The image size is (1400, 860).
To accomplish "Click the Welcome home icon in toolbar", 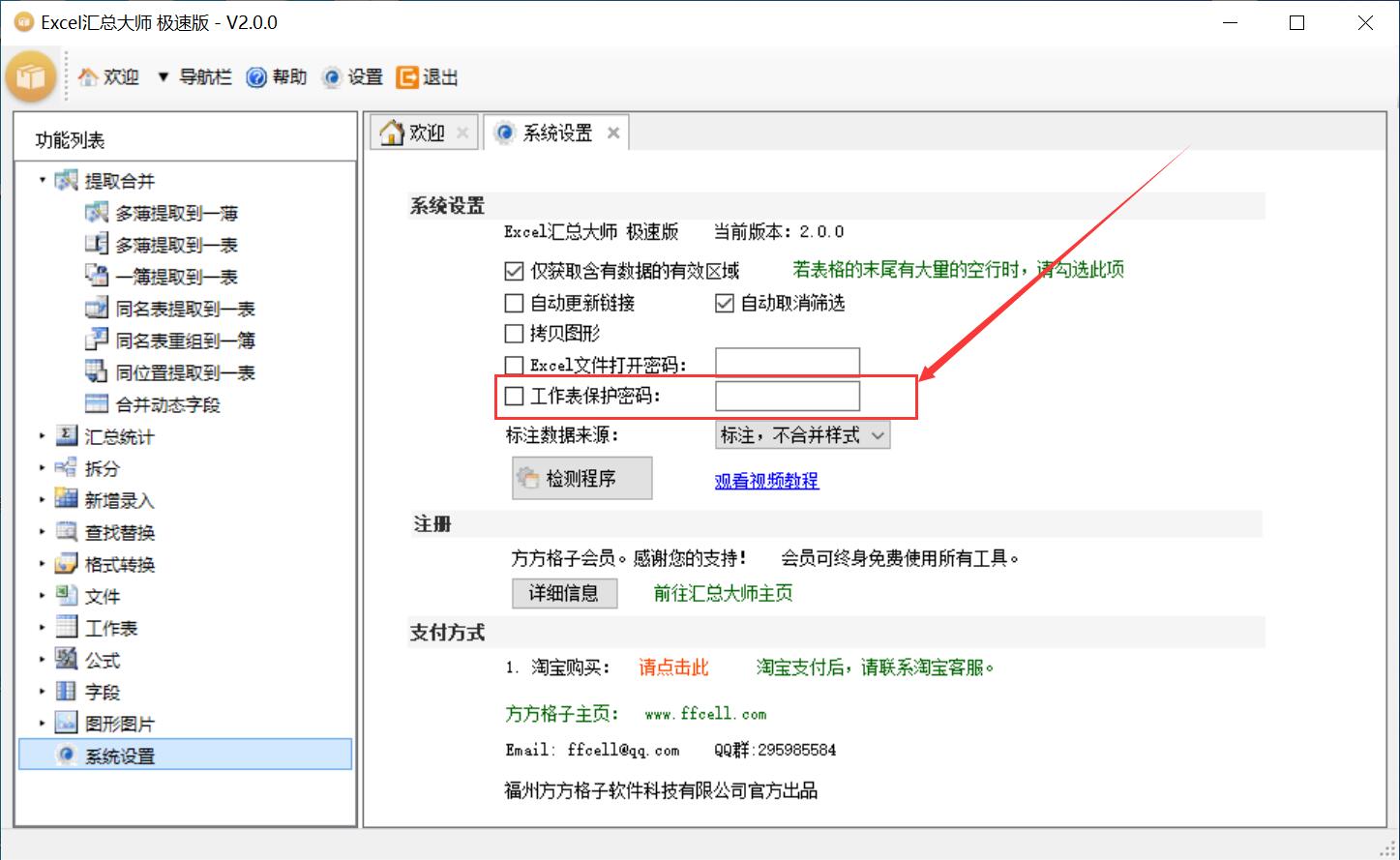I will (88, 76).
